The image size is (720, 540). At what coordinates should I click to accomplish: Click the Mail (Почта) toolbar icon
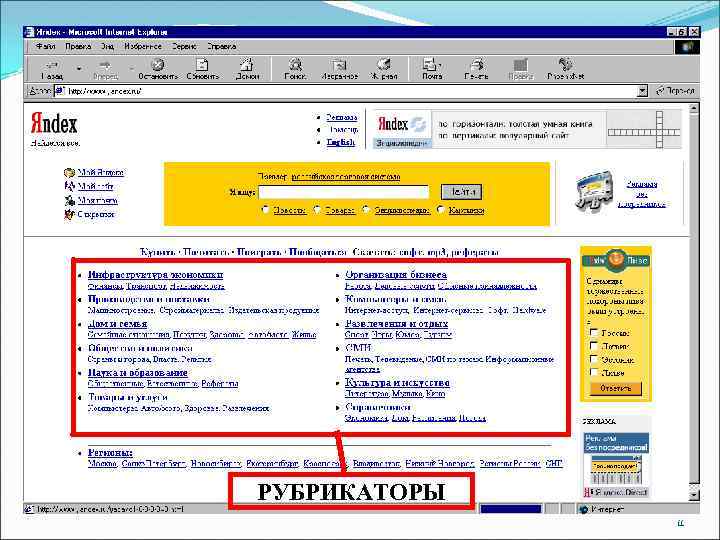(430, 64)
